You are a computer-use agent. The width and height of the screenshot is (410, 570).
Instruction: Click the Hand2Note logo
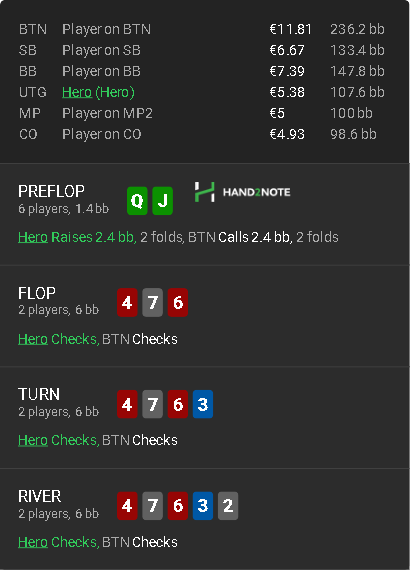click(x=242, y=192)
